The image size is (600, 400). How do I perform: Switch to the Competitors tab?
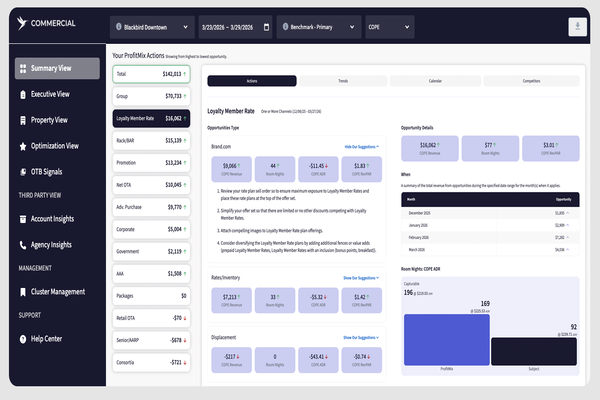click(x=531, y=79)
